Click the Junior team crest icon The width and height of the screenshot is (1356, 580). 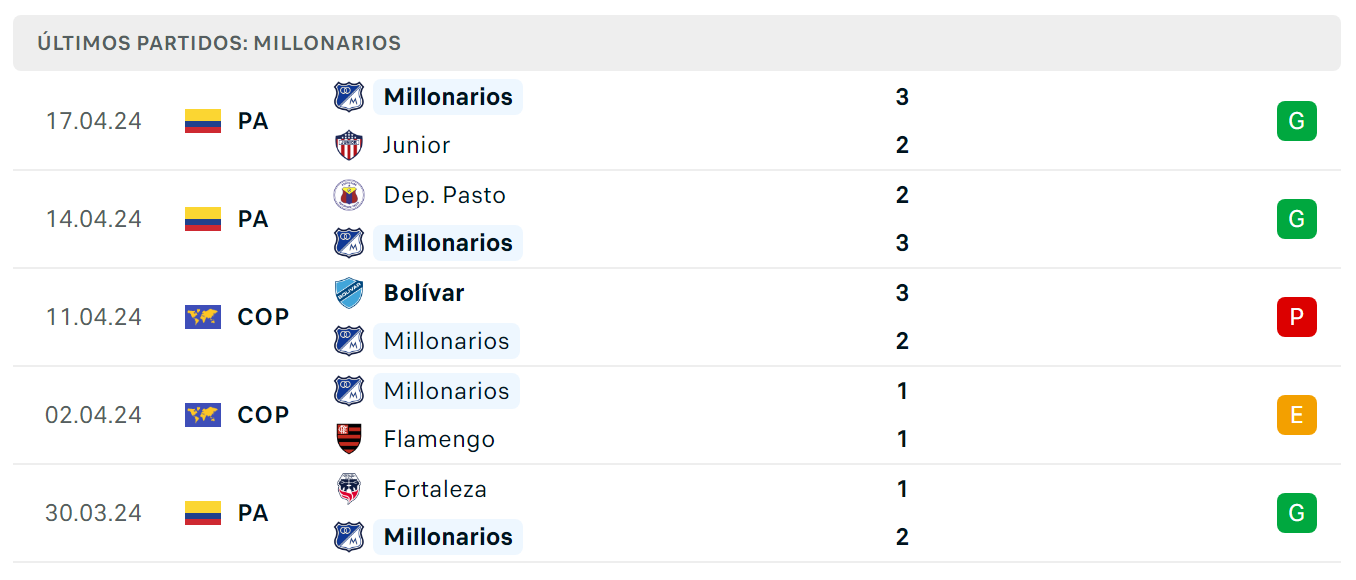(x=348, y=145)
